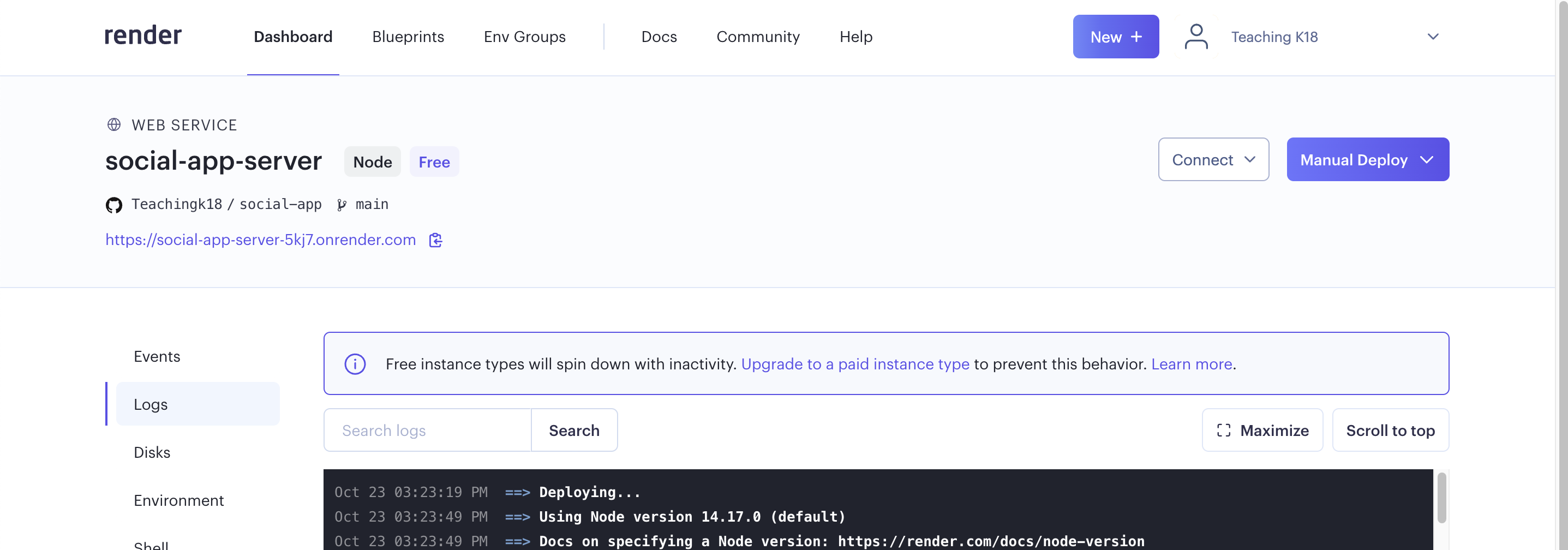Open the social-app-server onrender.com link
The image size is (1568, 550).
(261, 240)
